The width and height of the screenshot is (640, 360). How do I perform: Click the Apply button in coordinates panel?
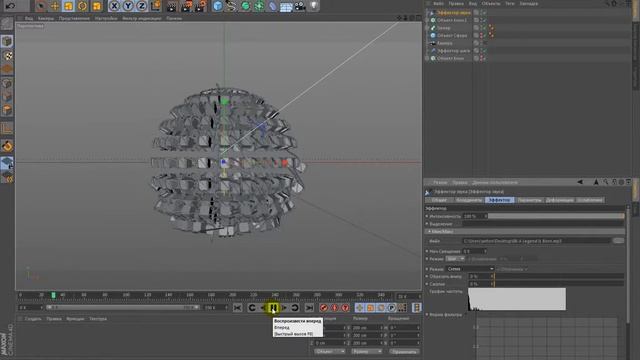click(x=404, y=351)
